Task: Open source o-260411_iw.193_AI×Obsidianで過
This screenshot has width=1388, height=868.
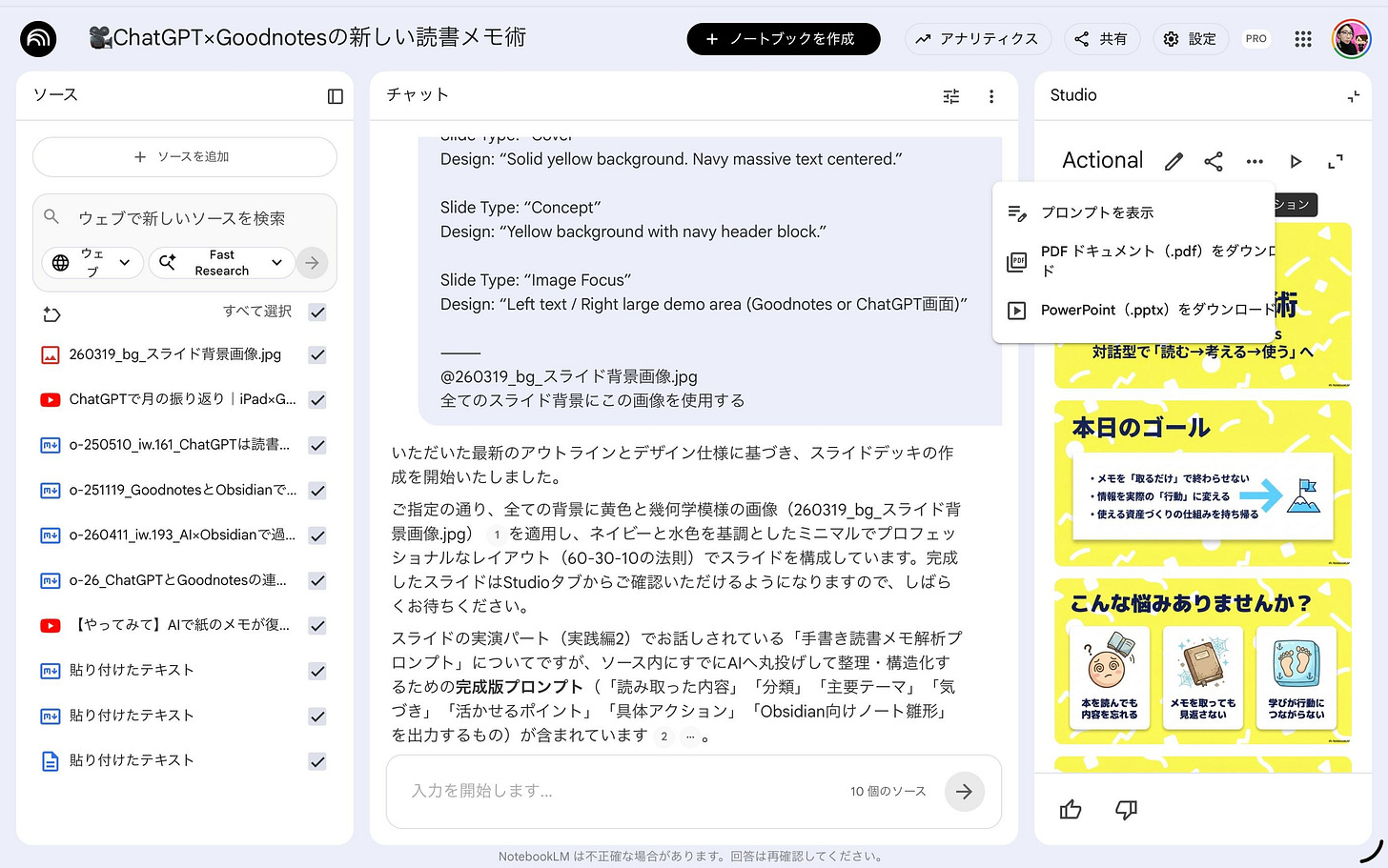Action: click(x=182, y=535)
